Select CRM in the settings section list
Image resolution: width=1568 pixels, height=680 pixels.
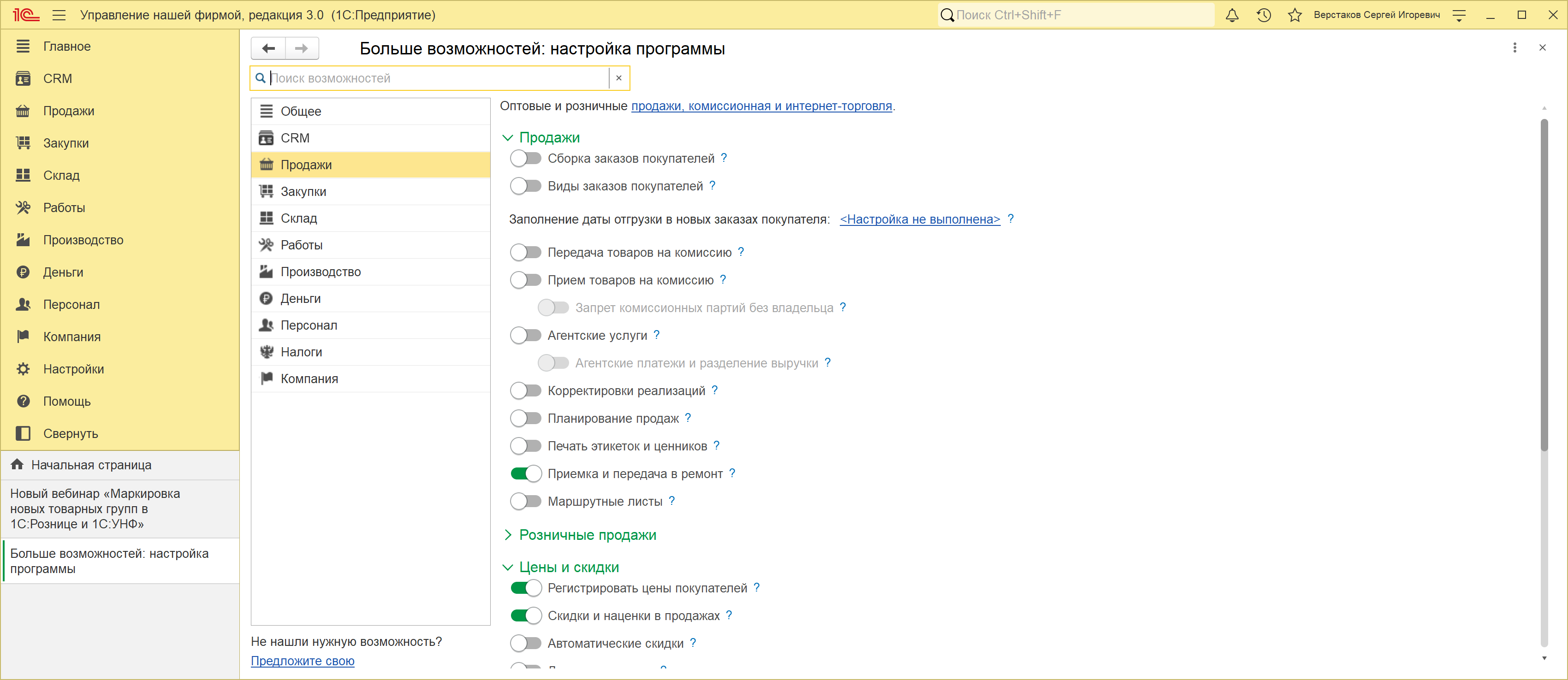tap(370, 138)
